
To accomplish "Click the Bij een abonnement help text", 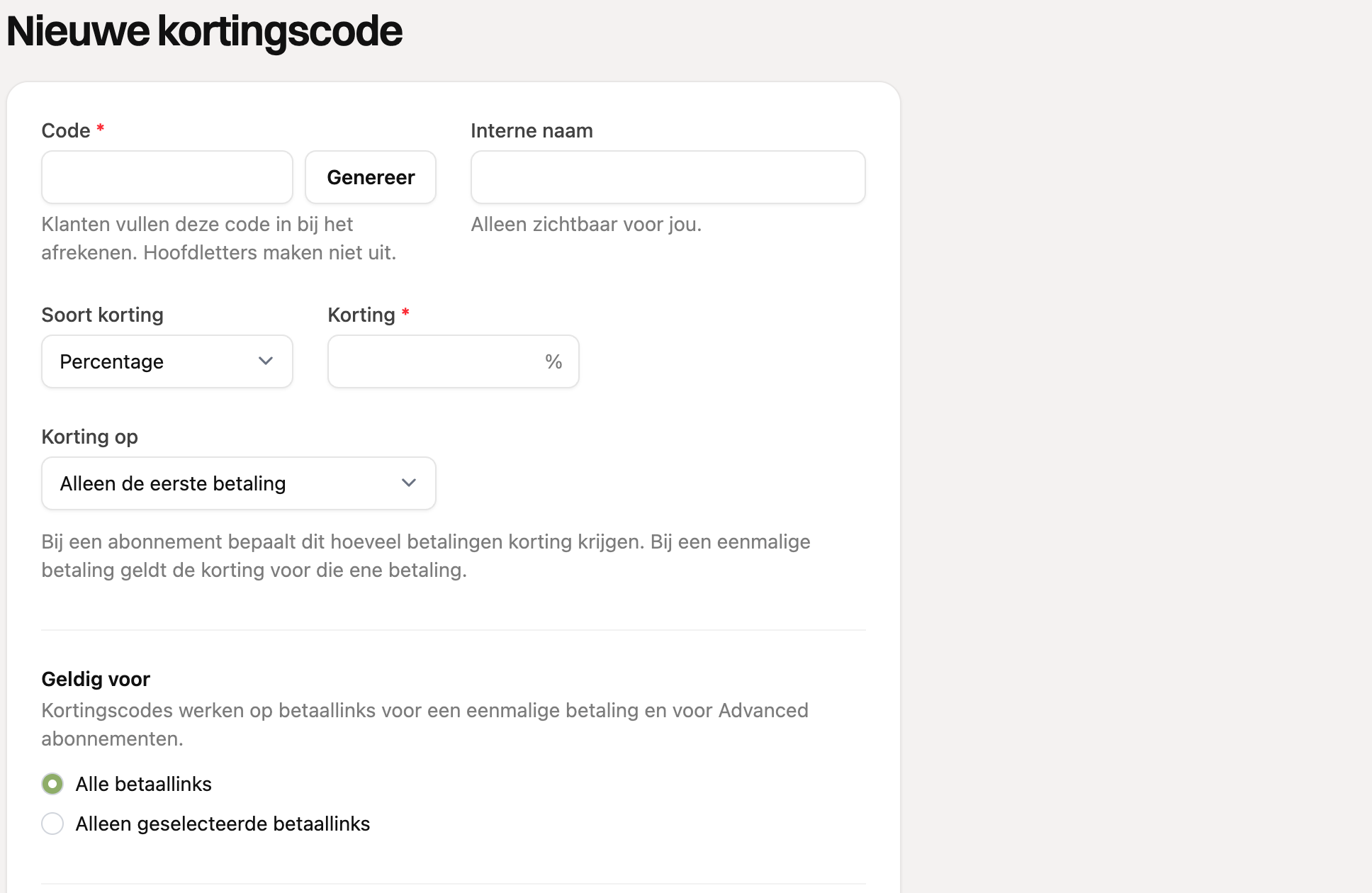I will [x=426, y=556].
